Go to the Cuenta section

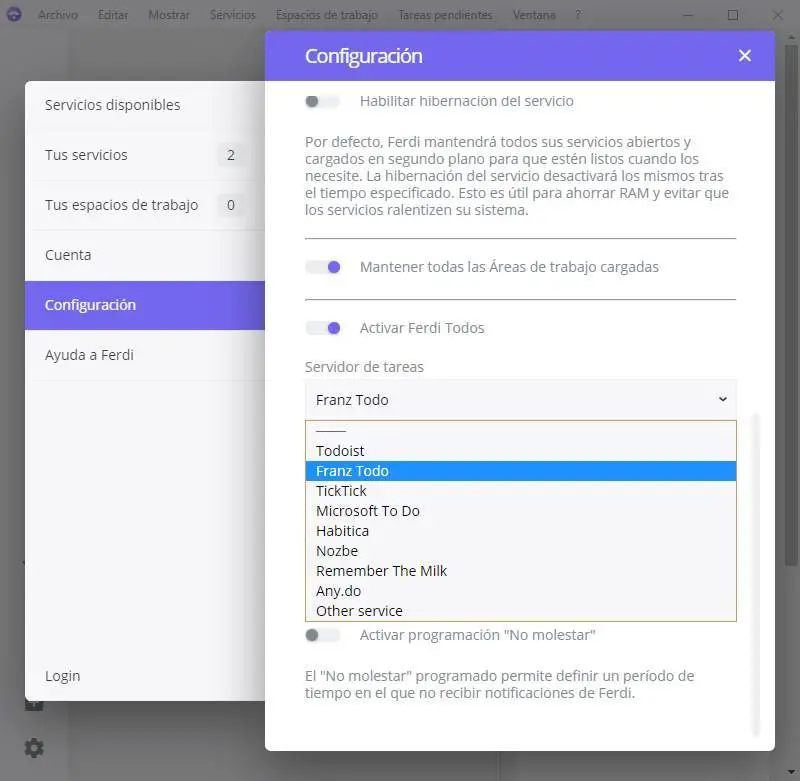tap(145, 255)
